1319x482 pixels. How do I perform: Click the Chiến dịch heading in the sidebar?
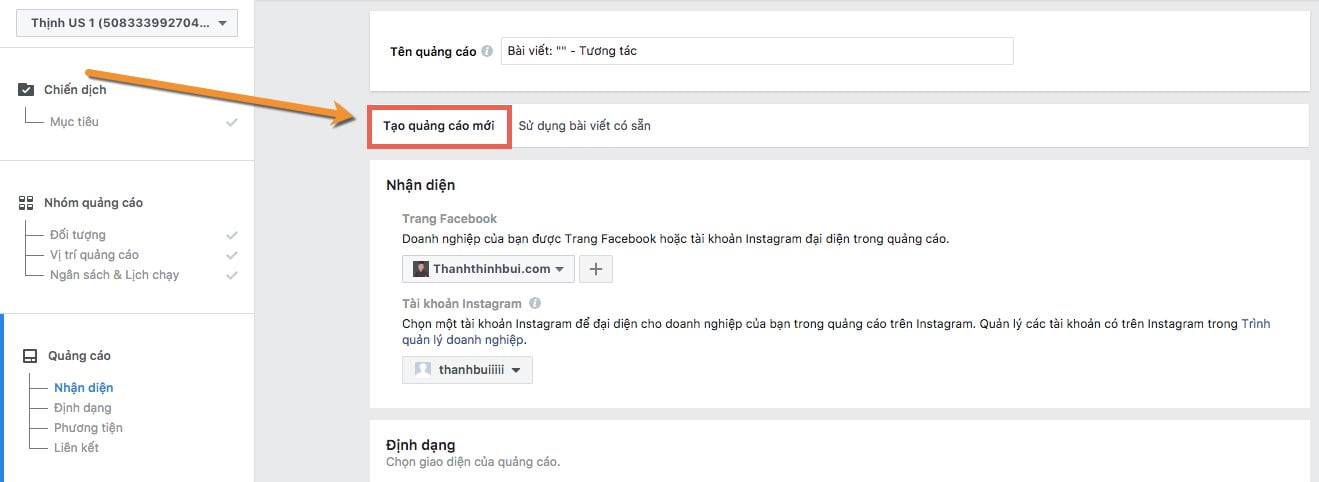point(75,90)
